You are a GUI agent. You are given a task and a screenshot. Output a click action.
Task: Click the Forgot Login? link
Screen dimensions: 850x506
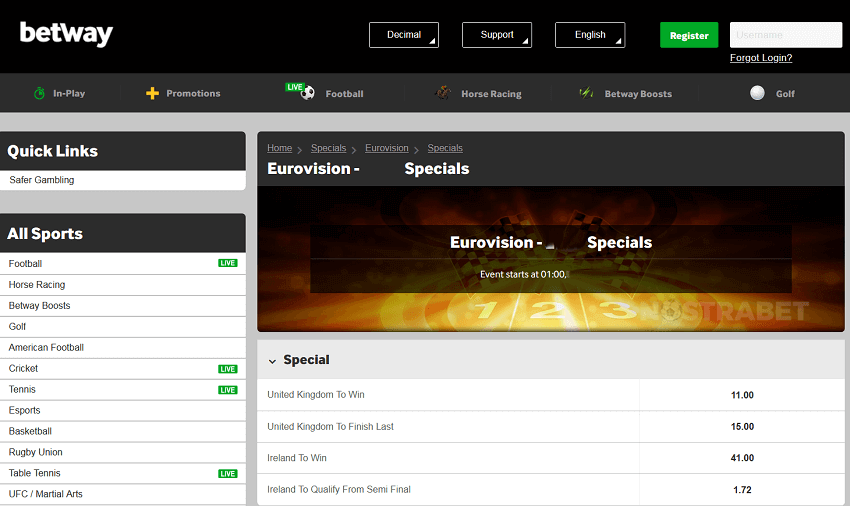coord(761,57)
